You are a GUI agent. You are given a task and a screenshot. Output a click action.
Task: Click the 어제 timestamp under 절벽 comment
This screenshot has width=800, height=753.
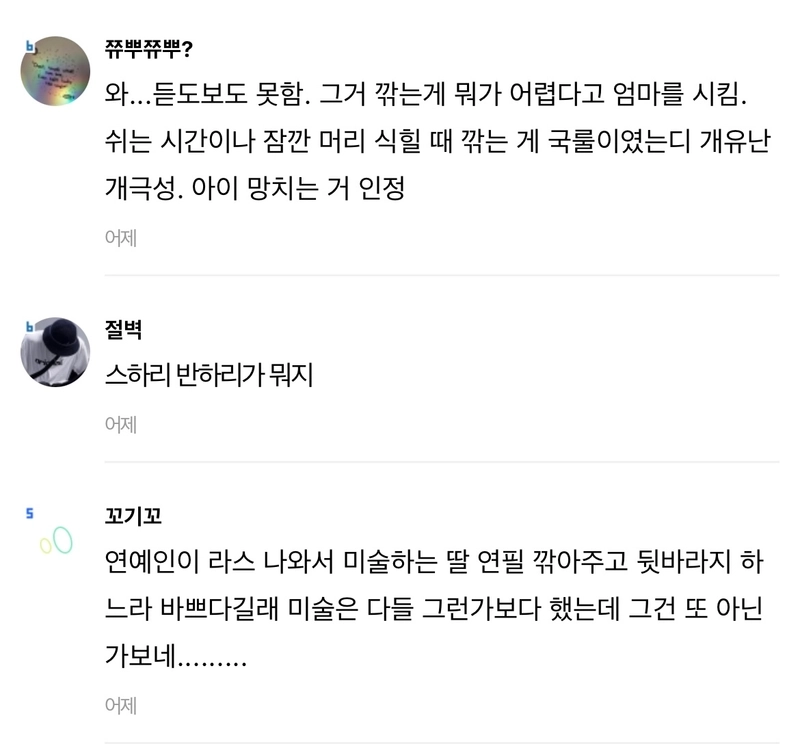121,424
